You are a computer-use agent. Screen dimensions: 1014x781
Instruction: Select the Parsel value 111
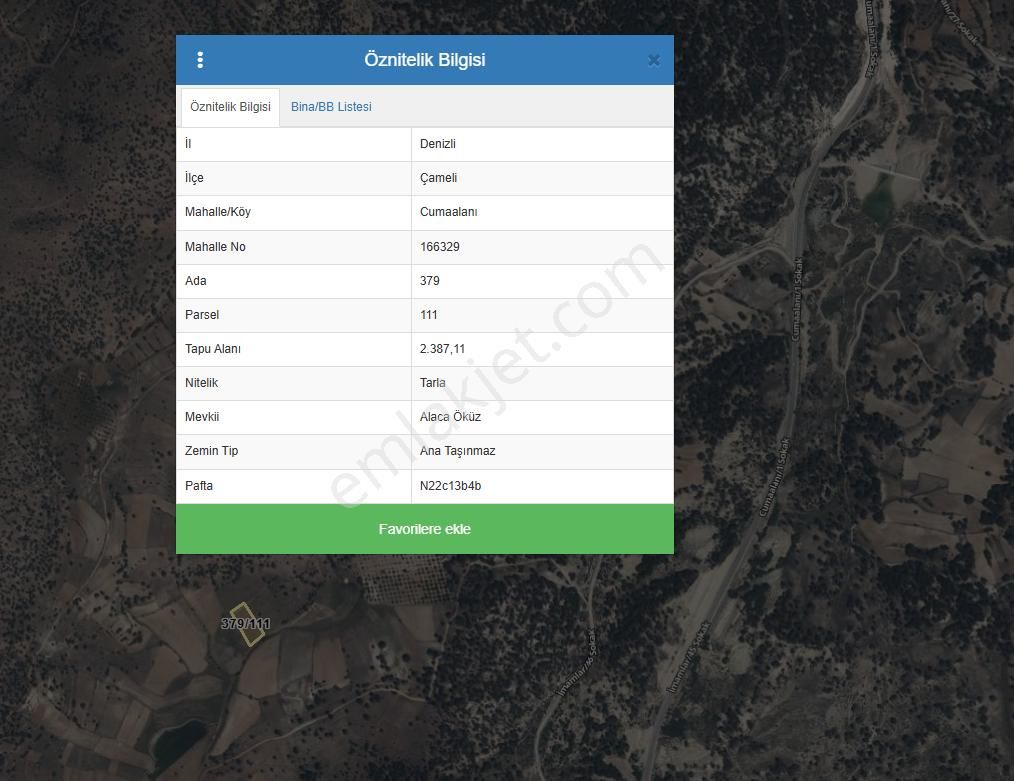(x=429, y=315)
